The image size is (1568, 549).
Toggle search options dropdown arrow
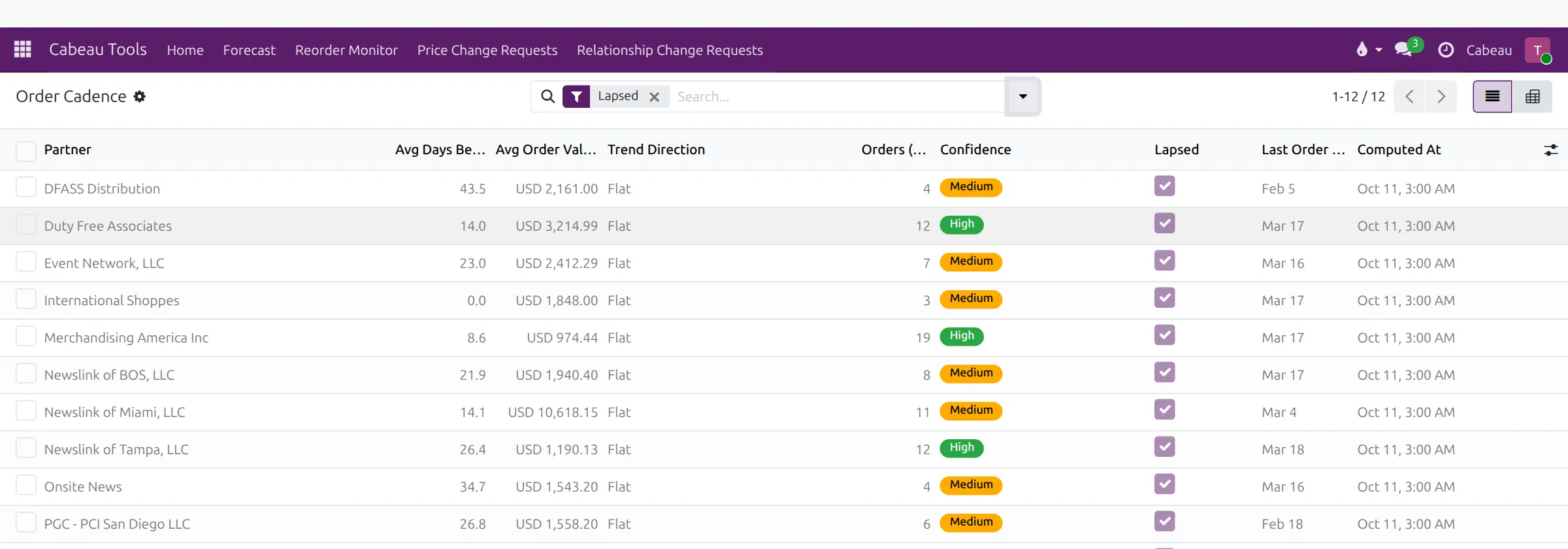click(x=1022, y=97)
